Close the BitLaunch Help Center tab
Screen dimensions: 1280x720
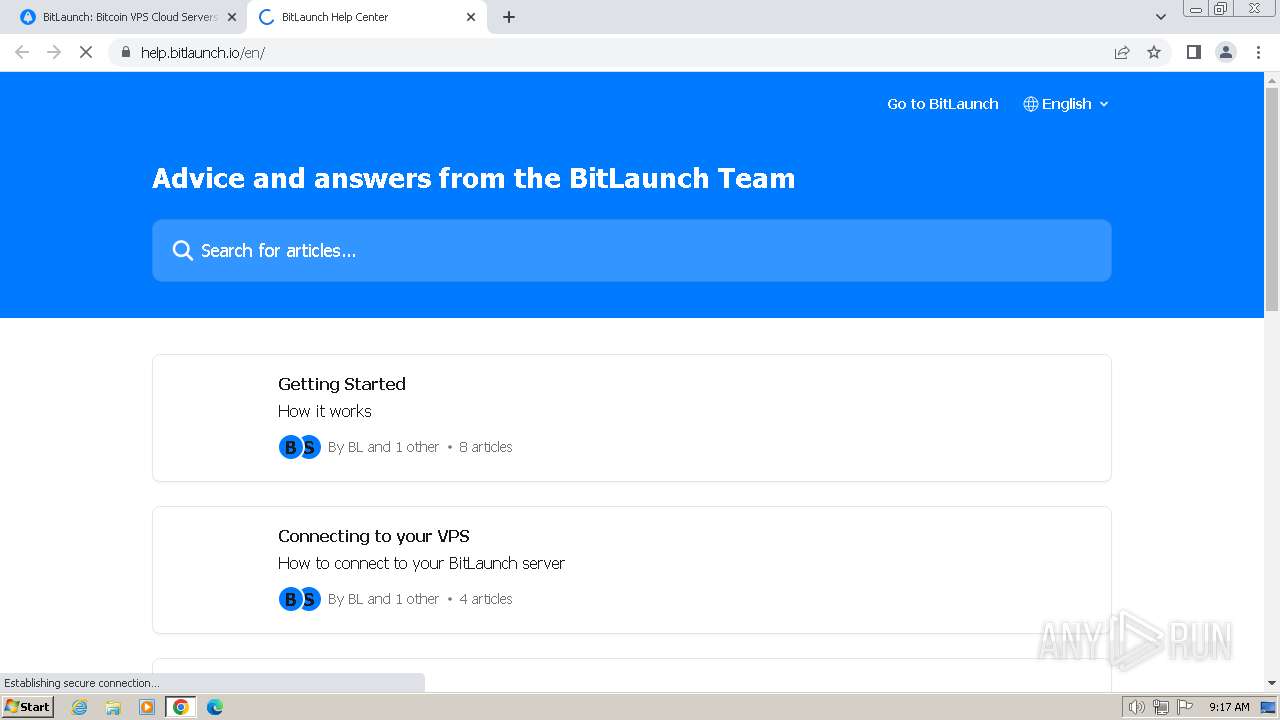(x=471, y=17)
